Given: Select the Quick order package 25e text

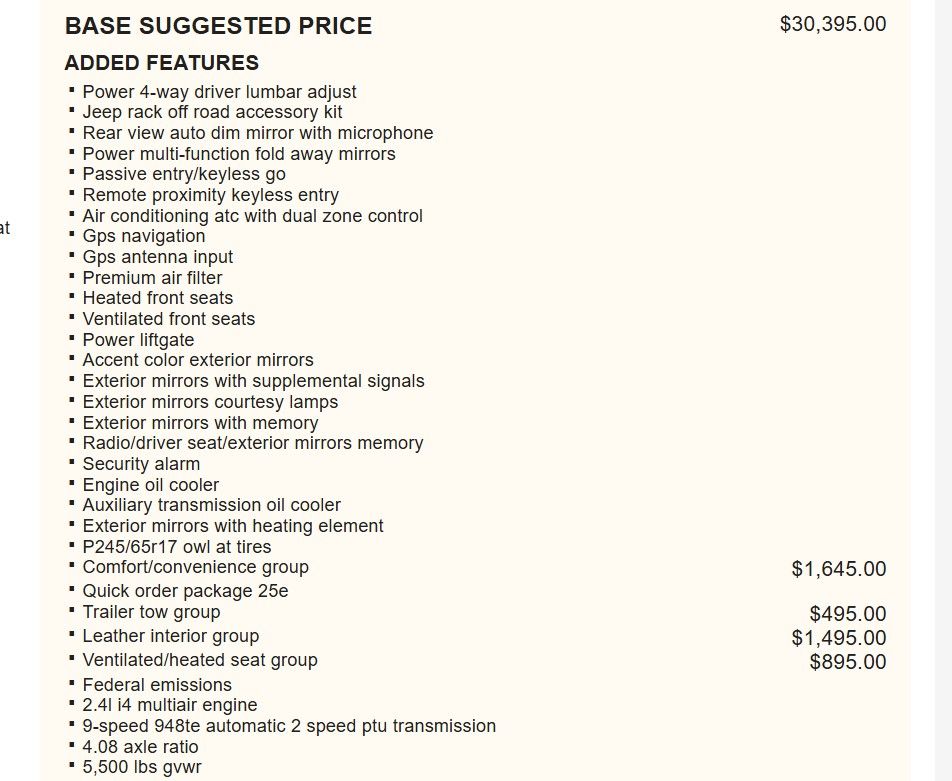Looking at the screenshot, I should coord(185,591).
